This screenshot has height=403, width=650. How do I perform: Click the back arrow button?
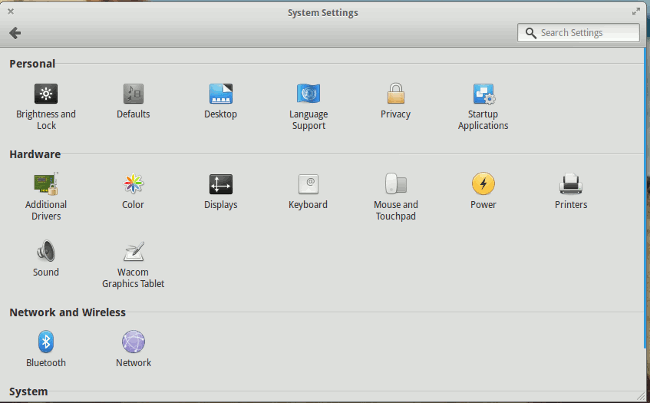(x=15, y=33)
